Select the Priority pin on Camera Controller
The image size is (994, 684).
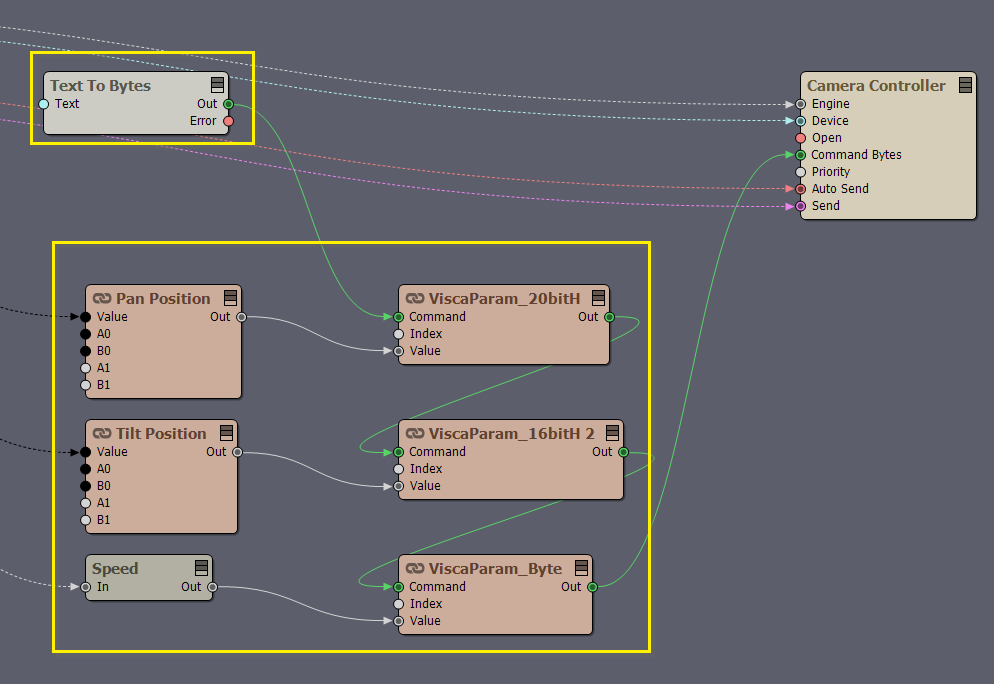pyautogui.click(x=801, y=172)
